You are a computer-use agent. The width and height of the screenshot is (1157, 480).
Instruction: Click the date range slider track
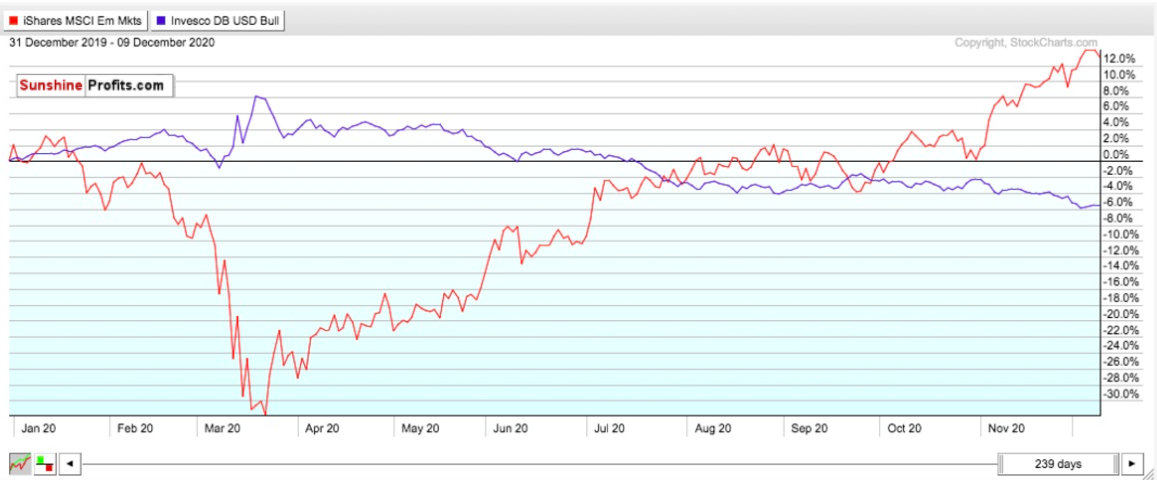pos(539,464)
